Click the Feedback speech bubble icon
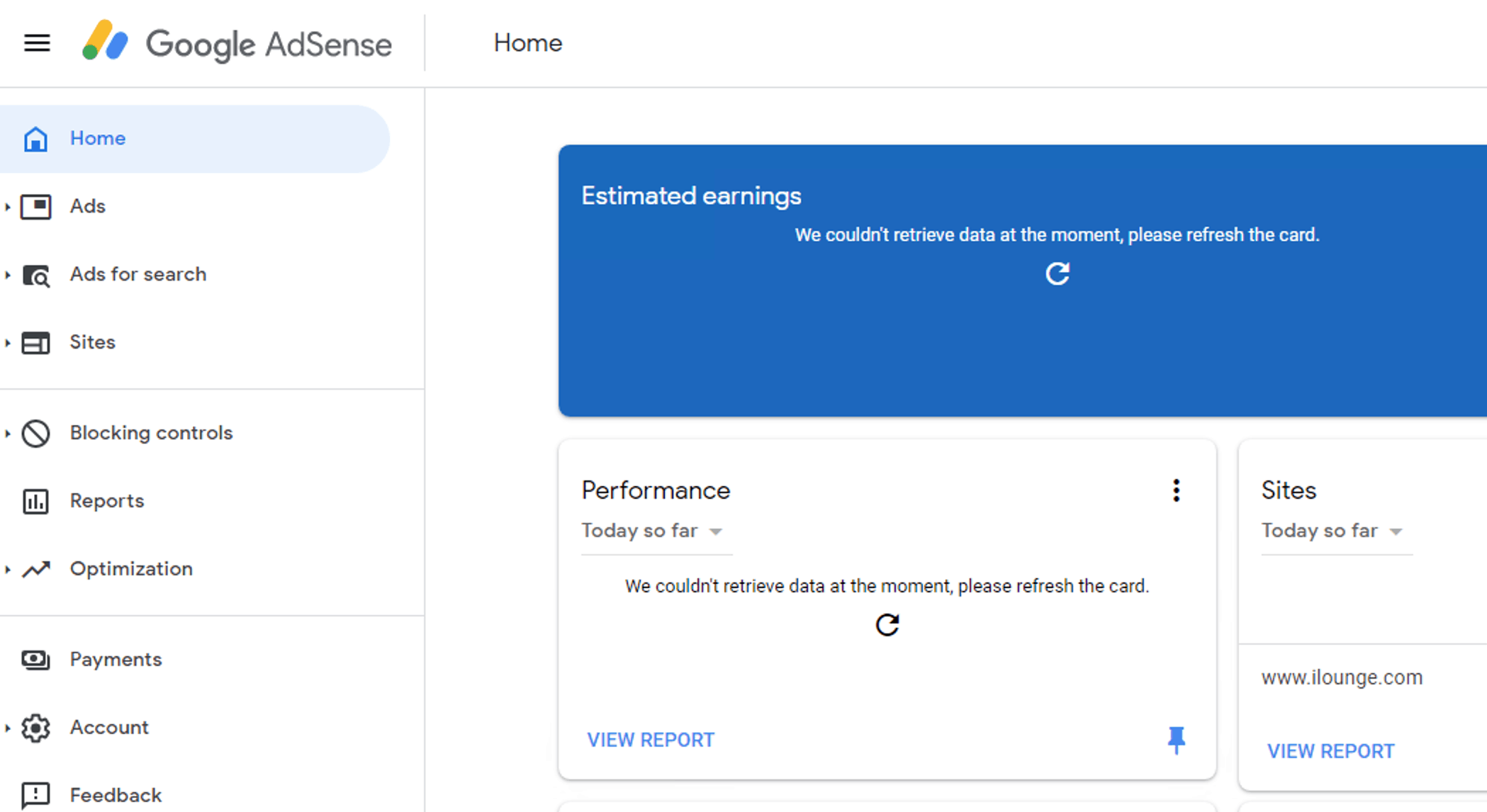The width and height of the screenshot is (1487, 812). (x=35, y=795)
